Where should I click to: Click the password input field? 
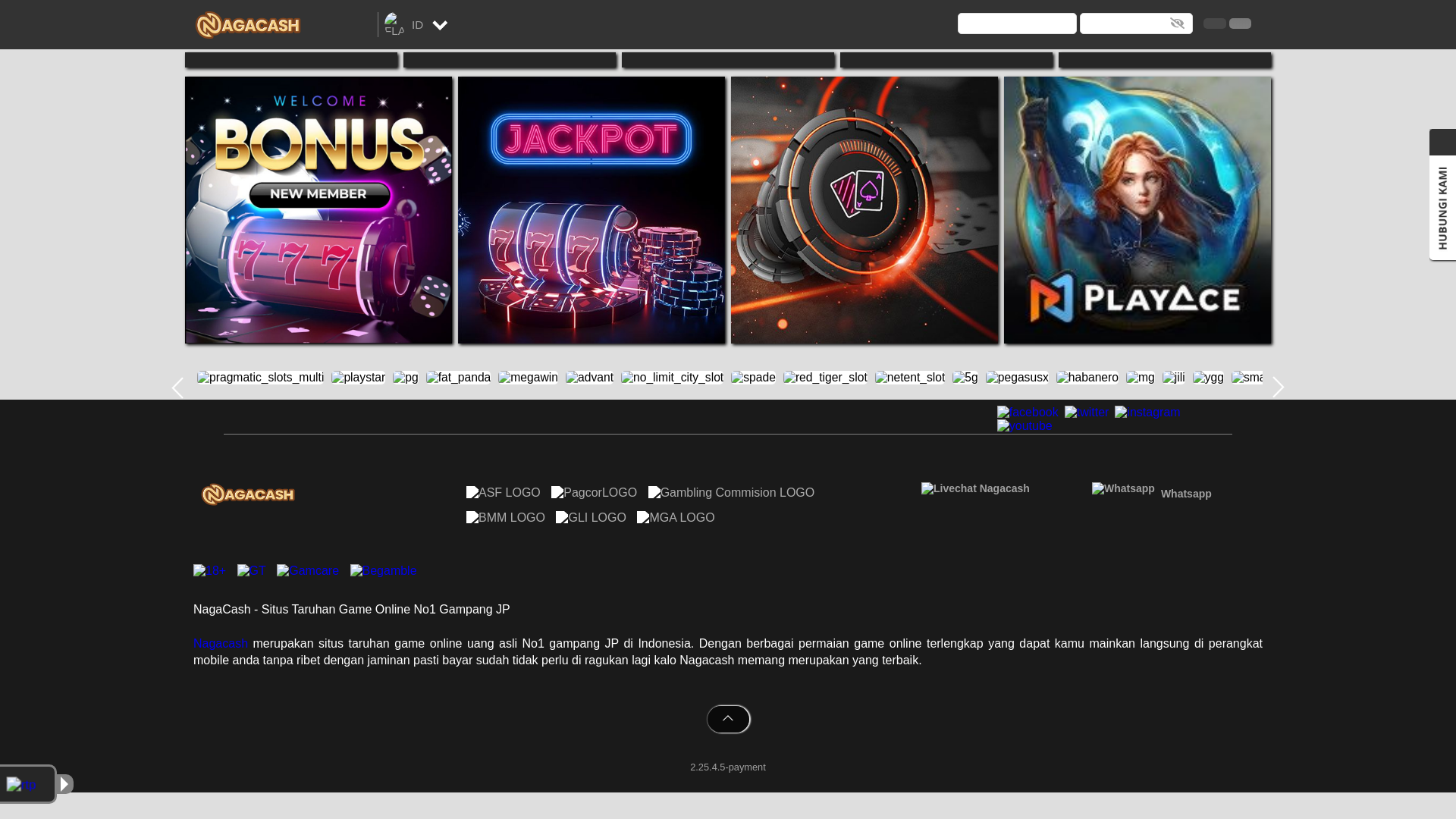point(1136,24)
